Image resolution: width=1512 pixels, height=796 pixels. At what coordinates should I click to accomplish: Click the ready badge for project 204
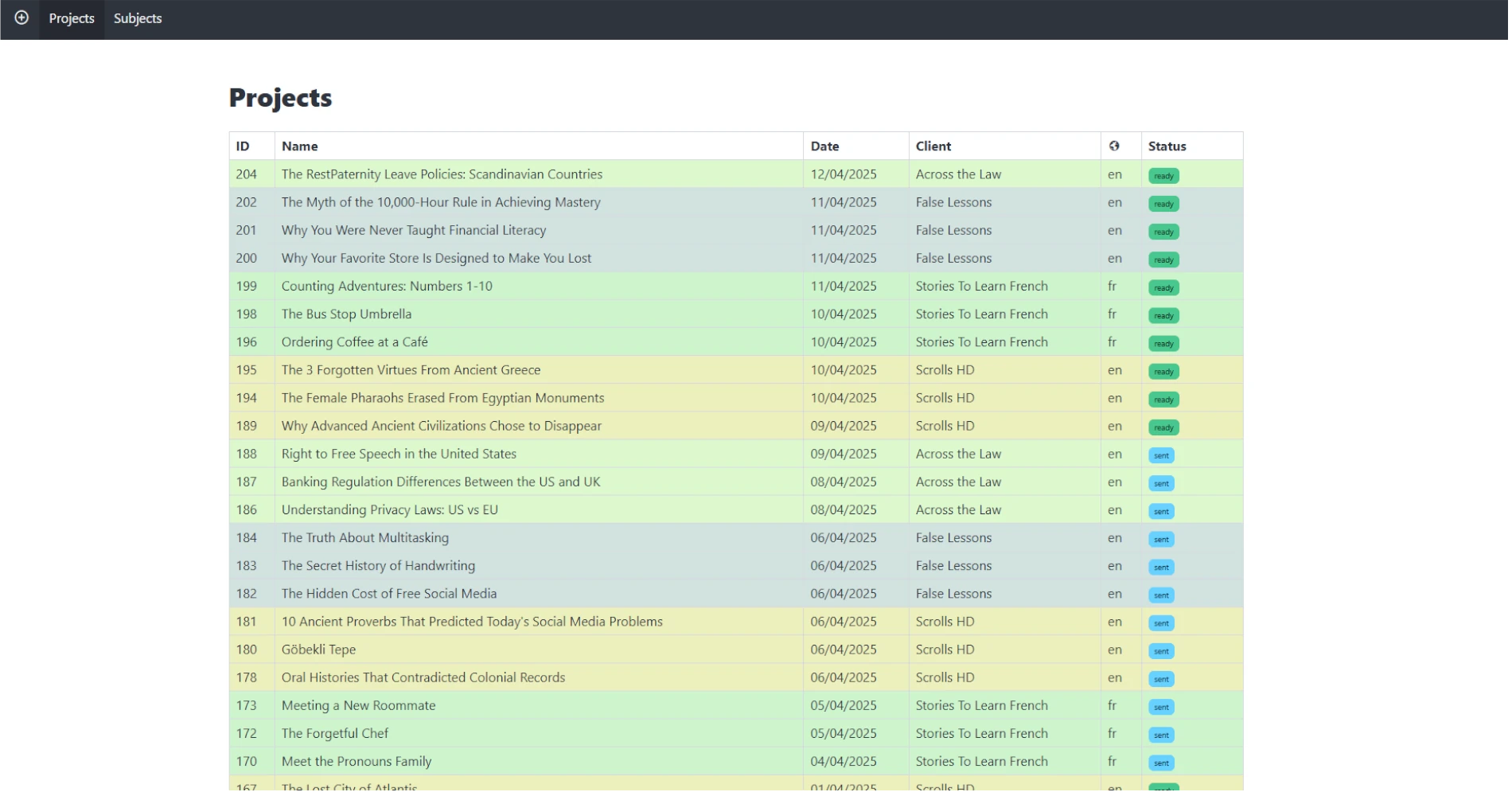[x=1163, y=176]
